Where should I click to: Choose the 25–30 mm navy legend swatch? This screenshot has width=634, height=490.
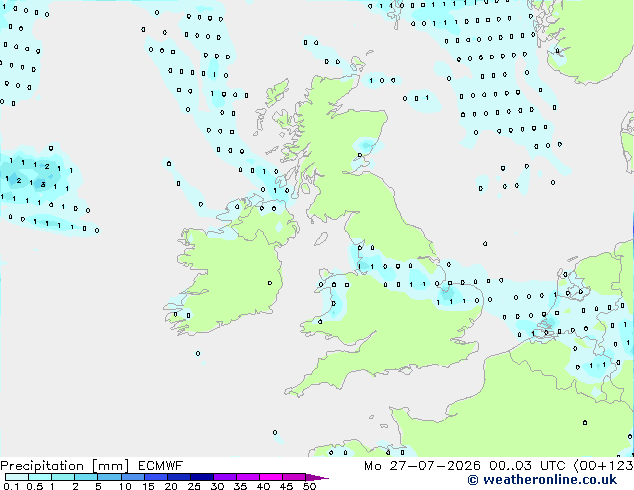click(201, 477)
